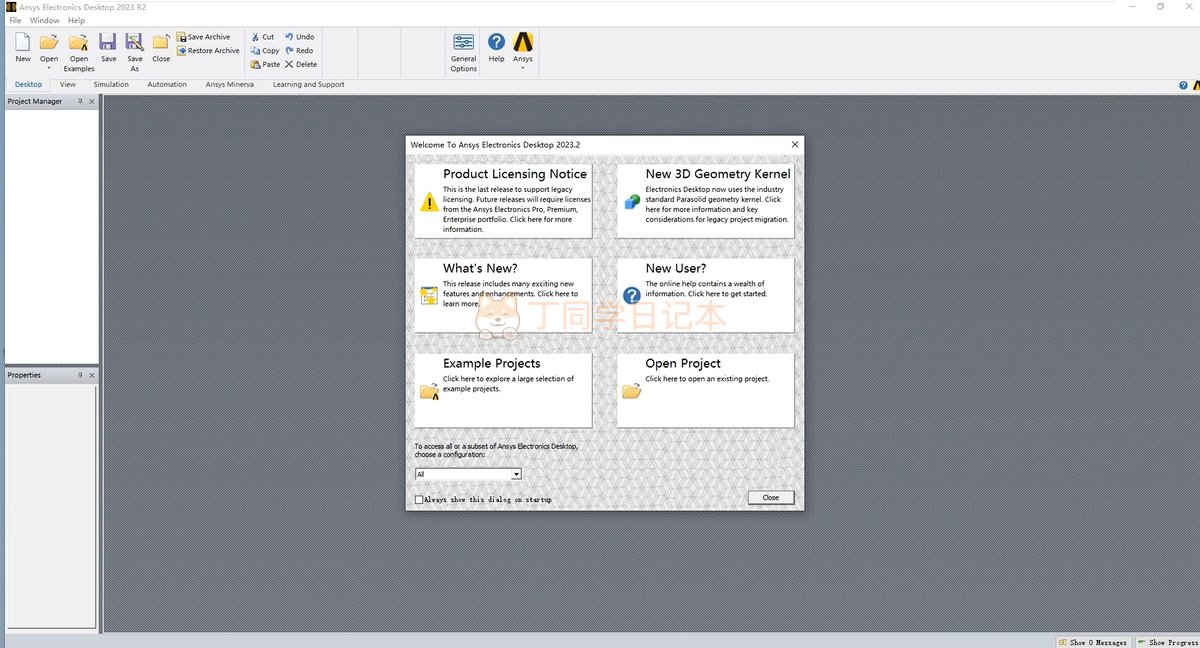This screenshot has height=648, width=1200.
Task: Click the small help icon at ribbon right
Action: pyautogui.click(x=1183, y=85)
